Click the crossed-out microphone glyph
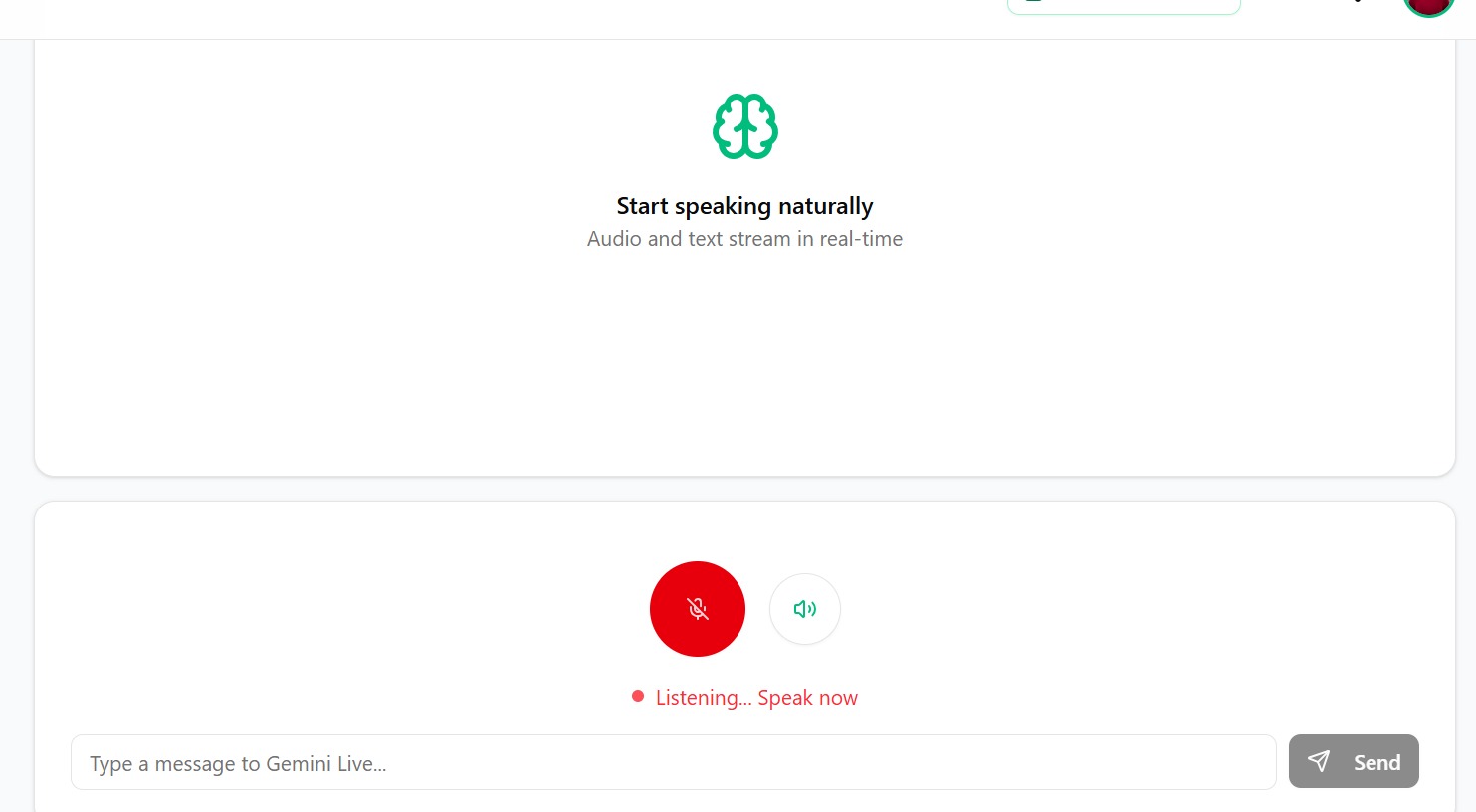1476x812 pixels. point(698,609)
